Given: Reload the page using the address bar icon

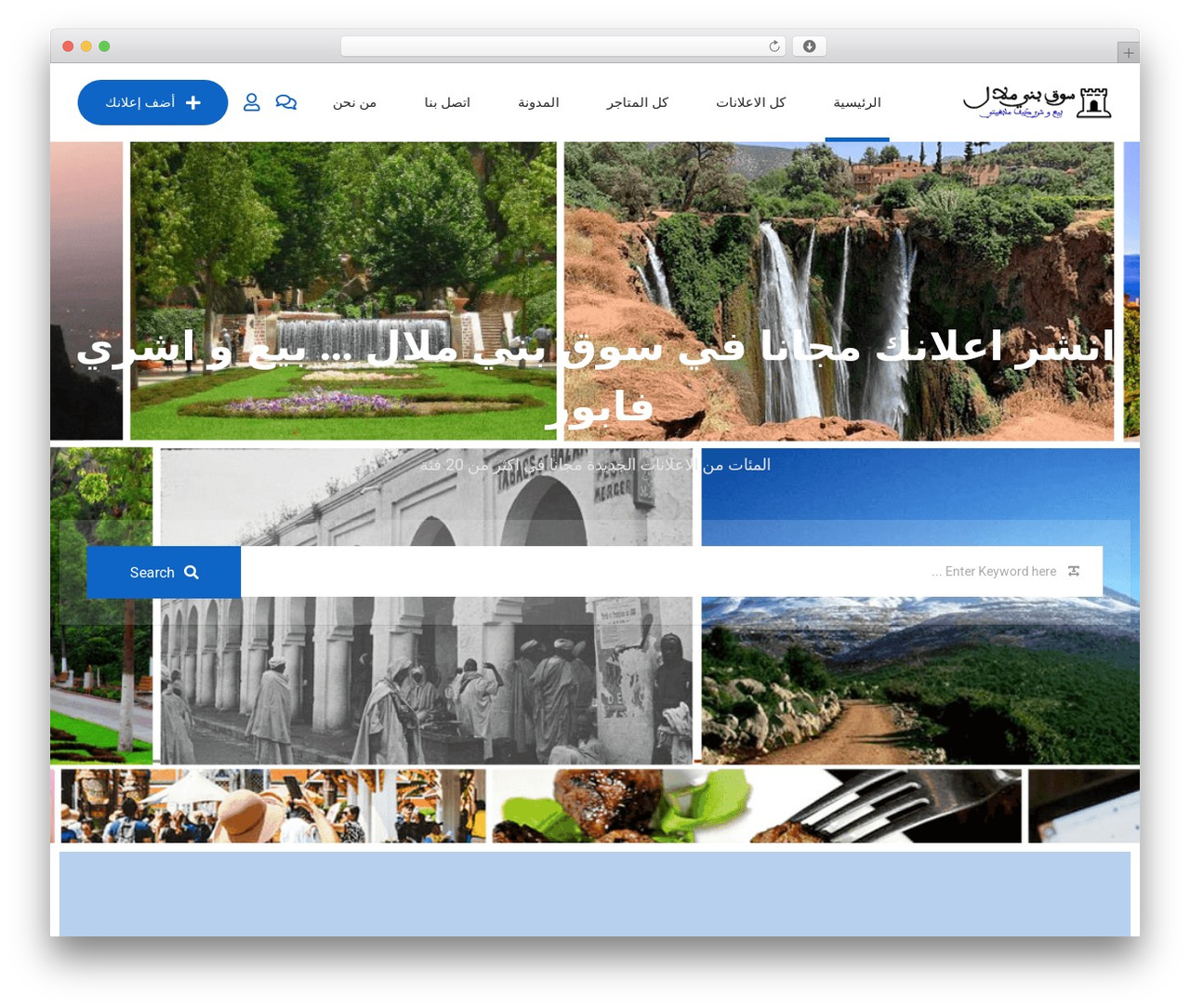Looking at the screenshot, I should pyautogui.click(x=773, y=46).
